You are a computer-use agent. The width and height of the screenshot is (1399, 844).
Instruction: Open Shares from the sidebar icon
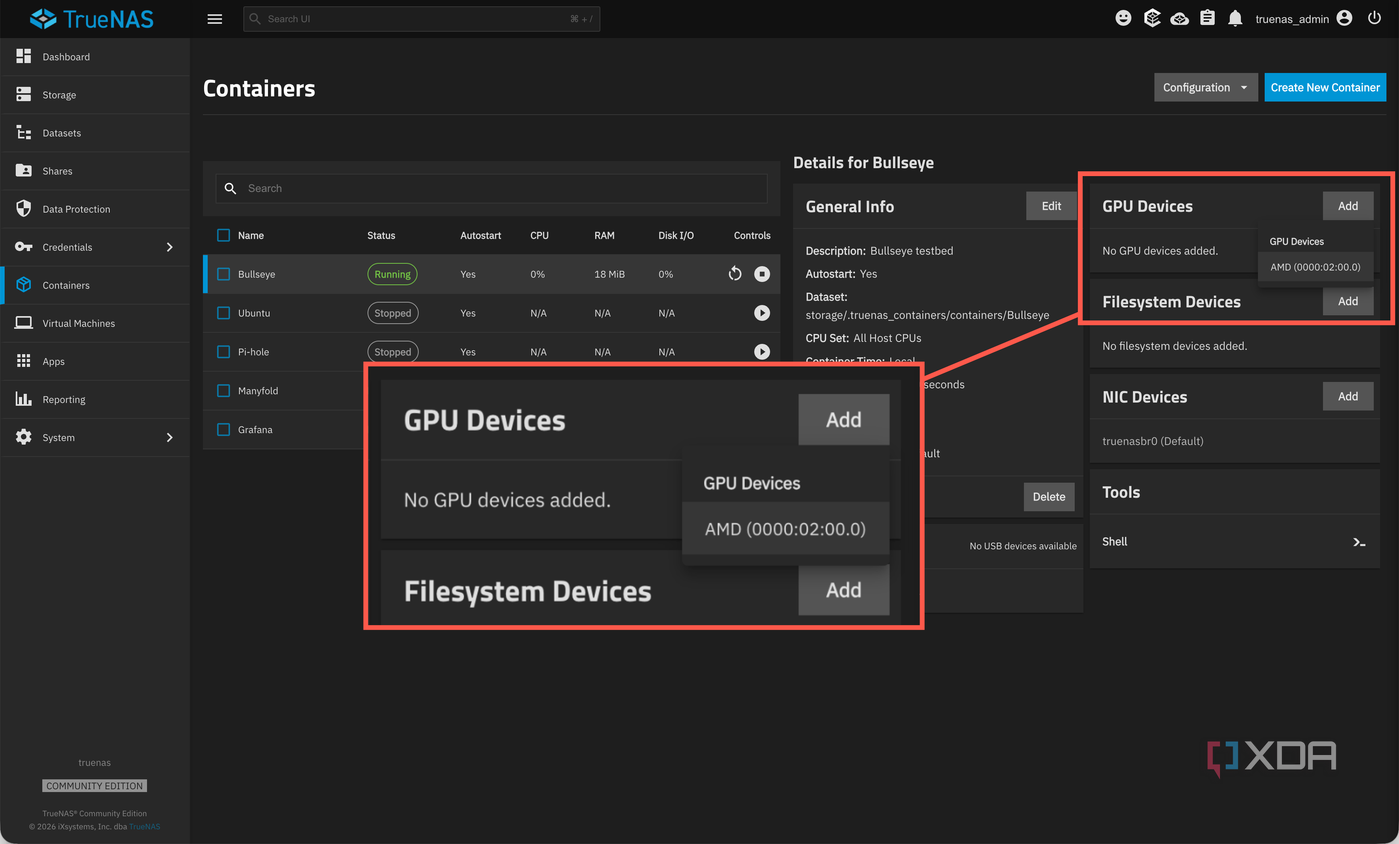[24, 171]
